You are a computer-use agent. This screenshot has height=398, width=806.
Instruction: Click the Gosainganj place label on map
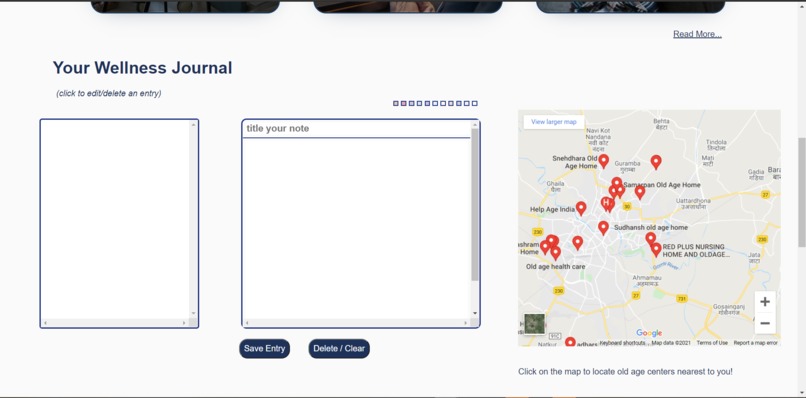pos(729,309)
